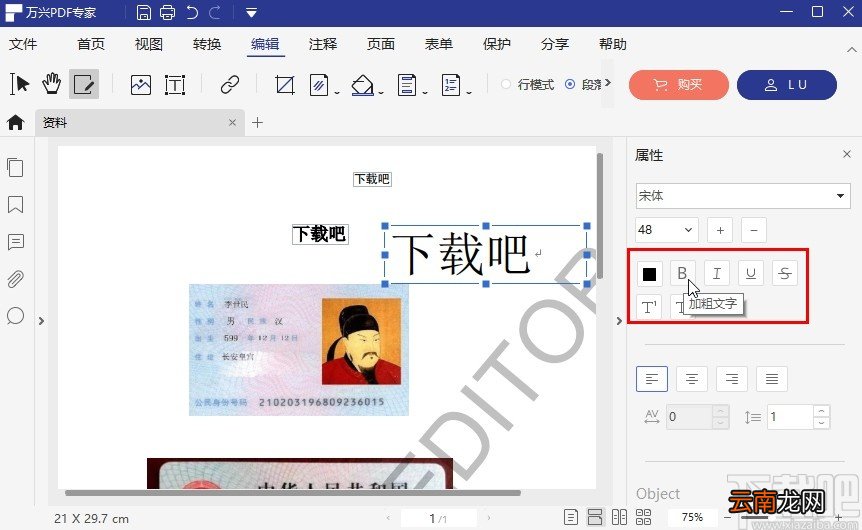Switch to the 视图 tab

pyautogui.click(x=148, y=44)
